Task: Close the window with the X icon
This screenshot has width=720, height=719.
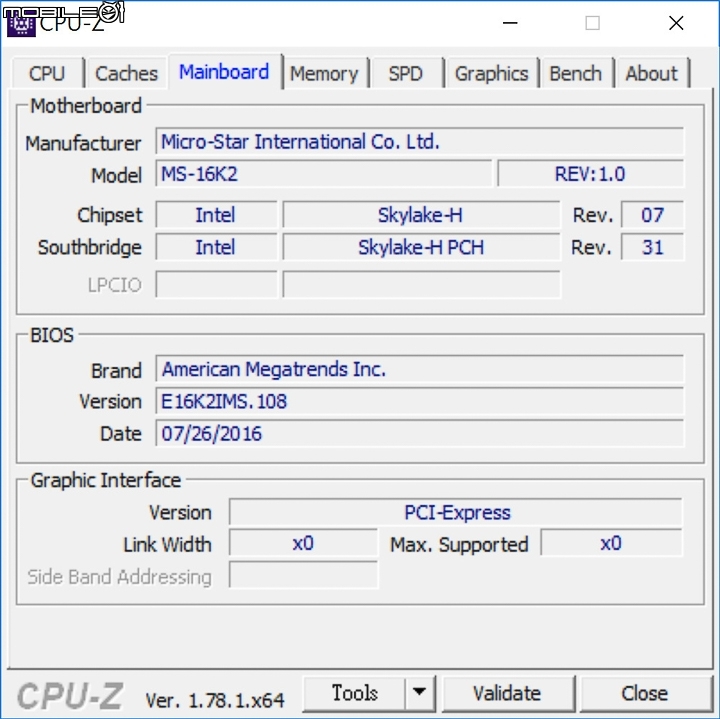Action: coord(676,22)
